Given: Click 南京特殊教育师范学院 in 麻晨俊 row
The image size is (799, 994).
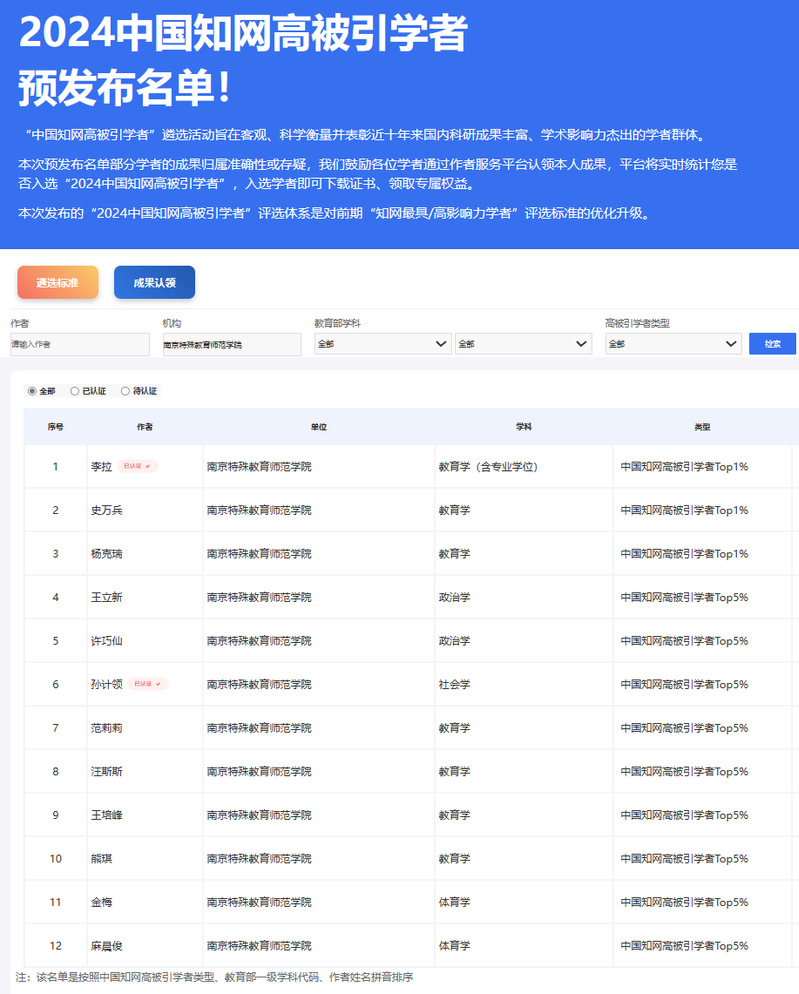Looking at the screenshot, I should tap(259, 946).
